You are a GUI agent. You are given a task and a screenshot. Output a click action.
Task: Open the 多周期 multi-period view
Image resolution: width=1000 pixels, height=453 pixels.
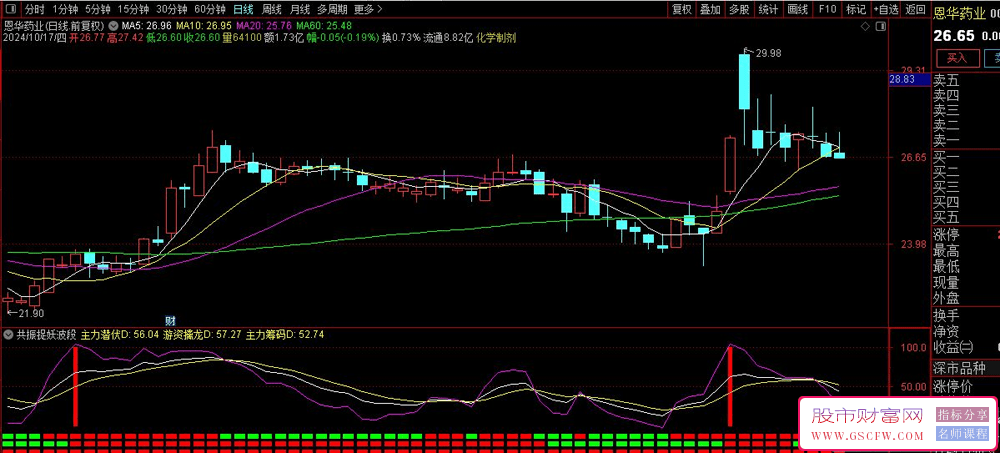click(332, 9)
